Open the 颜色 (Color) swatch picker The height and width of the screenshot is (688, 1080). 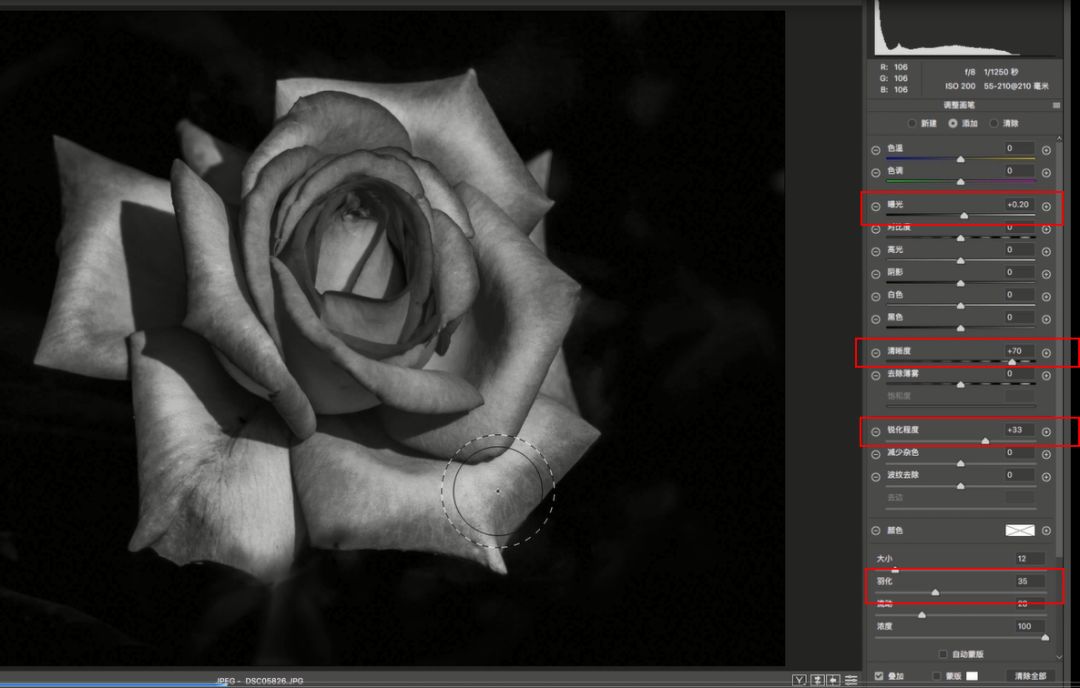(x=1019, y=530)
